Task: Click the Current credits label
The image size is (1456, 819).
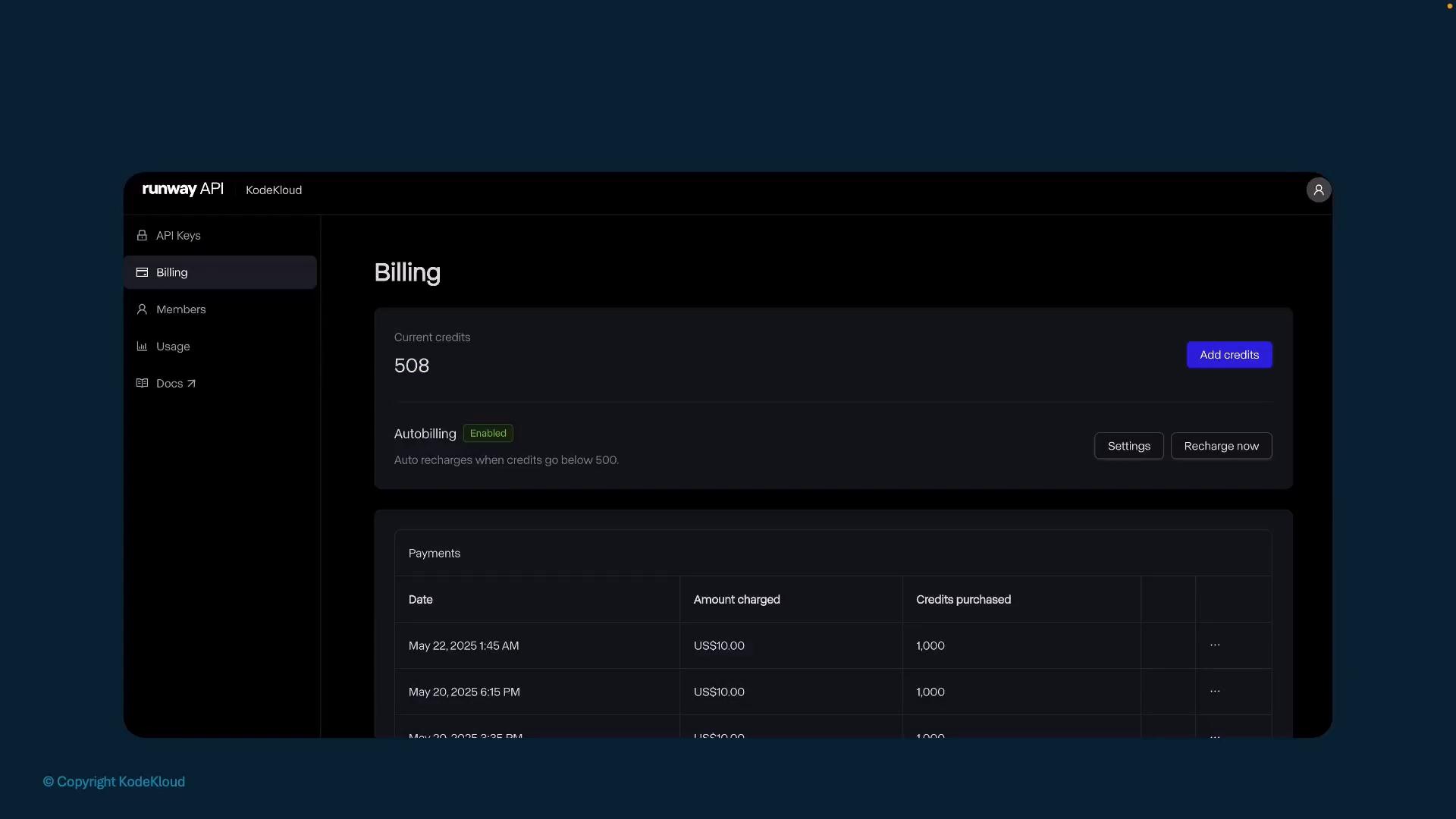Action: point(432,337)
